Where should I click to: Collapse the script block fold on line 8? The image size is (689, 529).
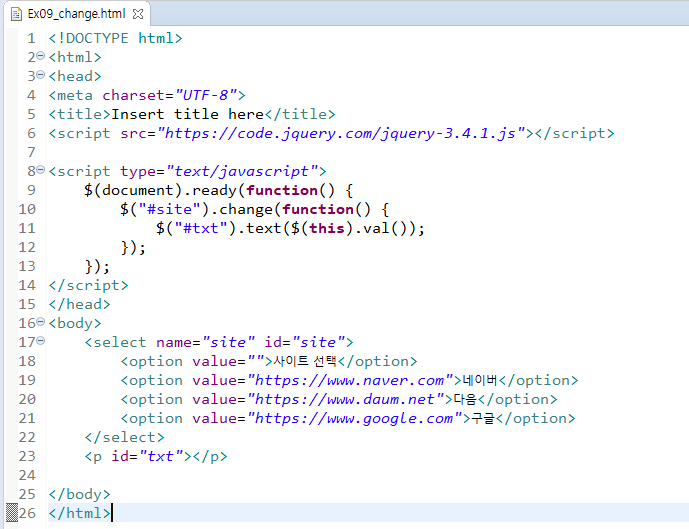[x=40, y=170]
